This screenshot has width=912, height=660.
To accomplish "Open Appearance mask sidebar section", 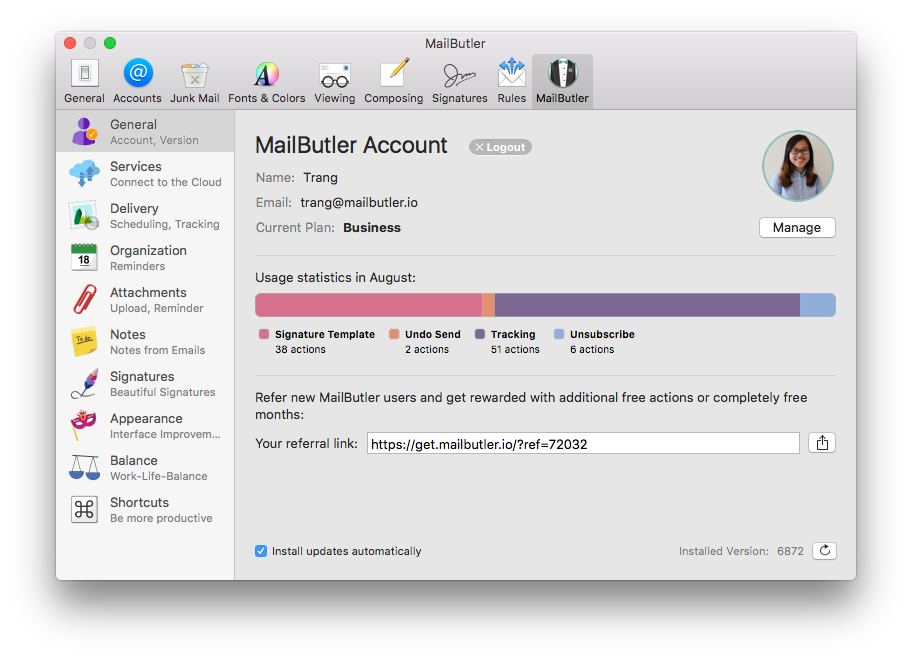I will point(145,426).
